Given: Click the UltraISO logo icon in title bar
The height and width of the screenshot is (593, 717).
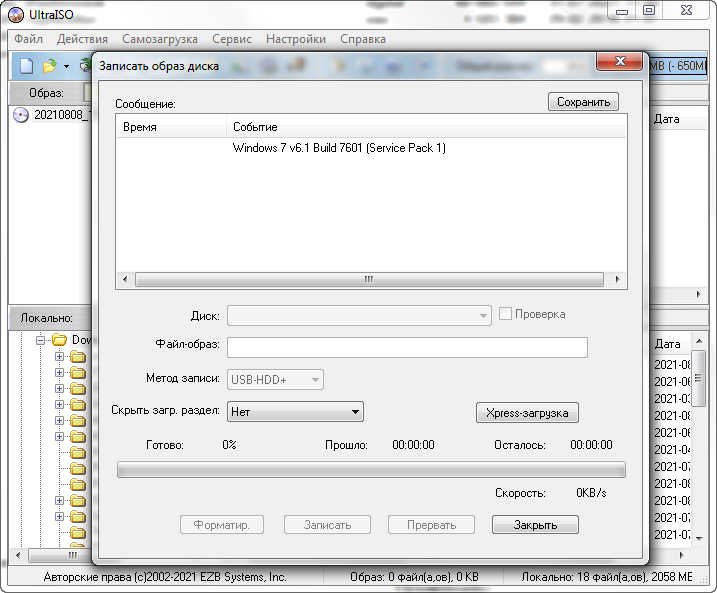Looking at the screenshot, I should pyautogui.click(x=16, y=14).
